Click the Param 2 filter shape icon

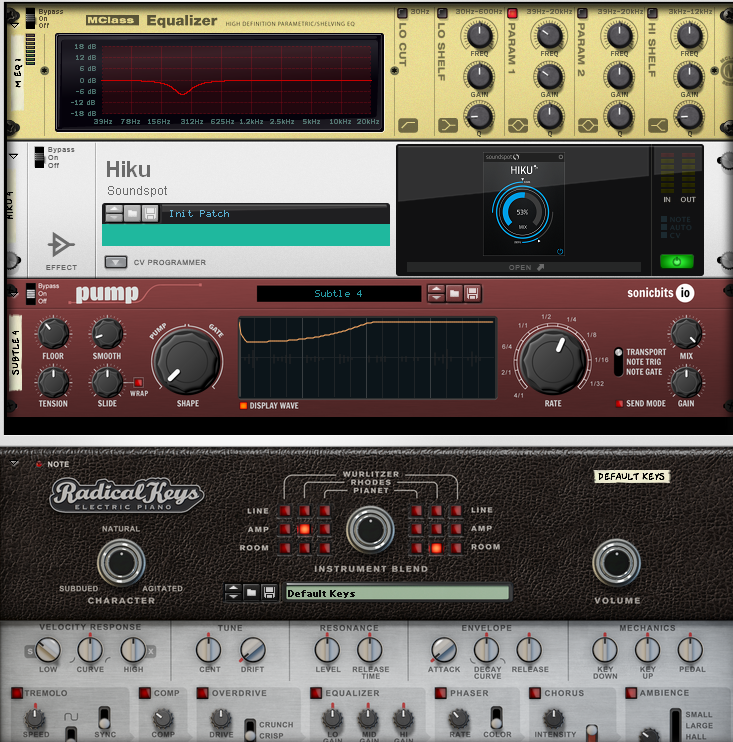tap(588, 125)
